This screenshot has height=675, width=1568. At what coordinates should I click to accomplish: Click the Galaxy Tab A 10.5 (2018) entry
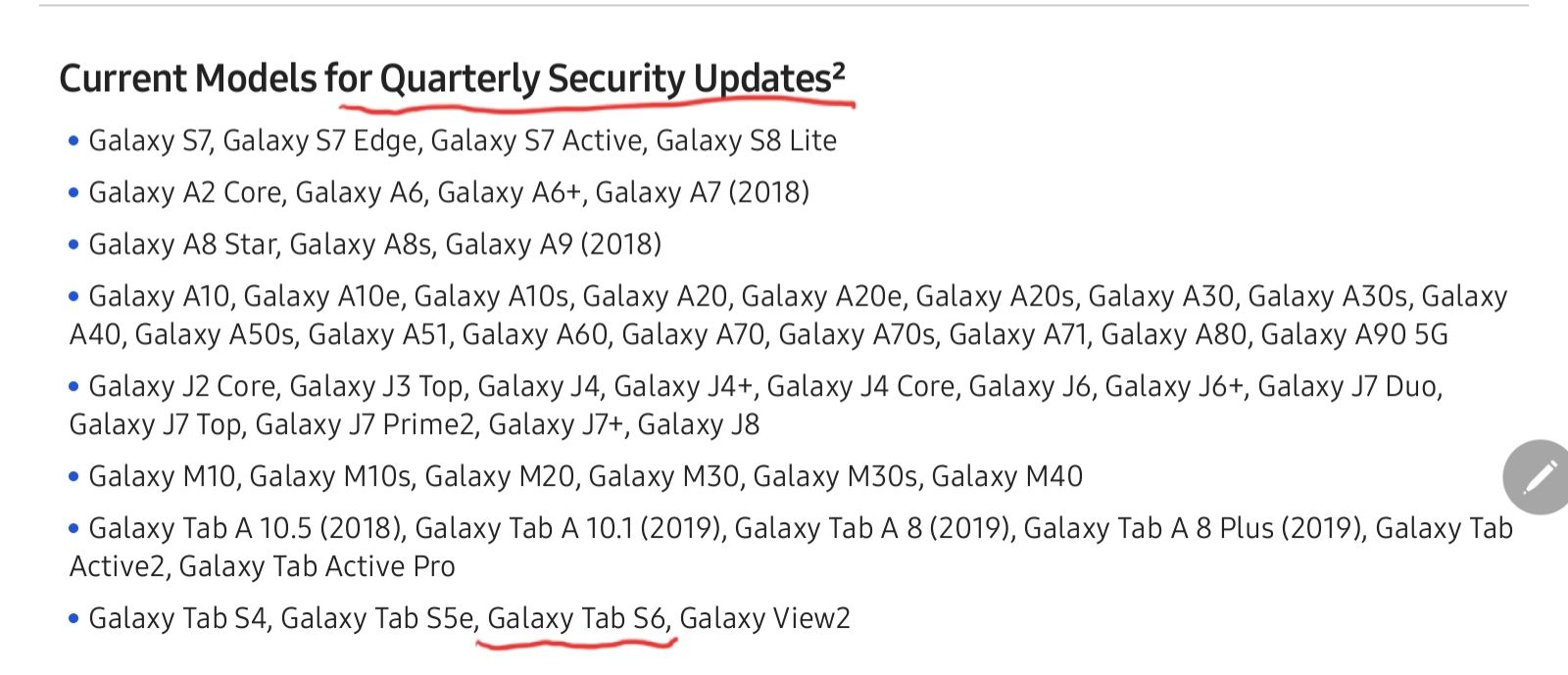pyautogui.click(x=245, y=528)
